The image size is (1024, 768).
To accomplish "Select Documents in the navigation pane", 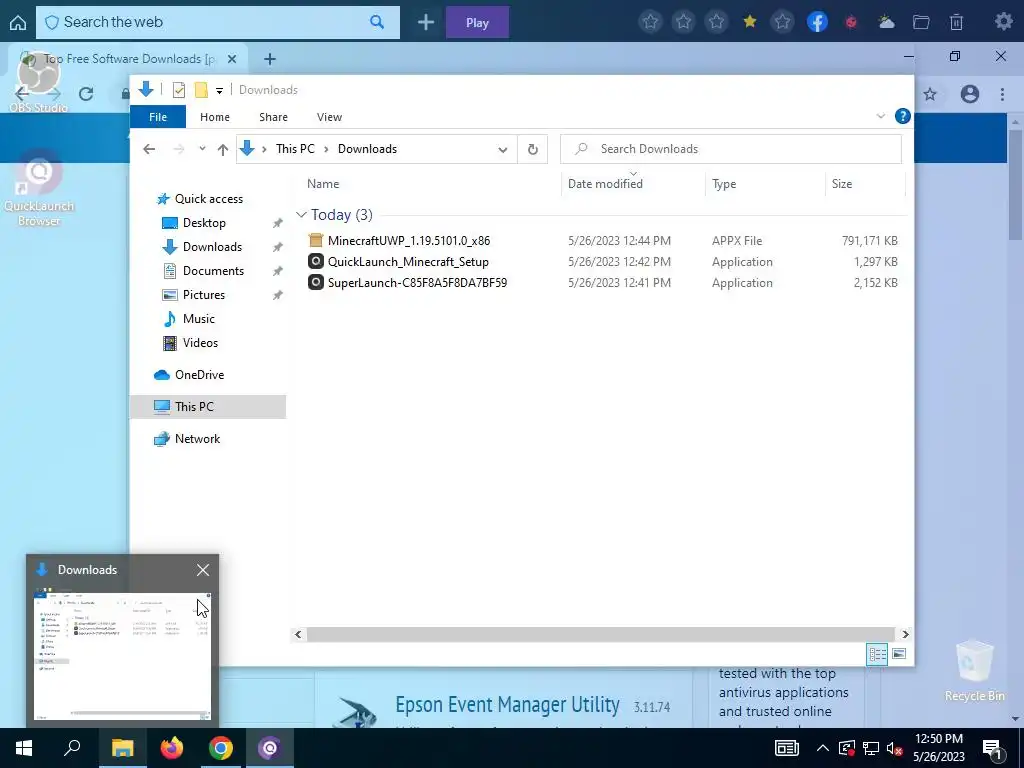I will point(213,271).
